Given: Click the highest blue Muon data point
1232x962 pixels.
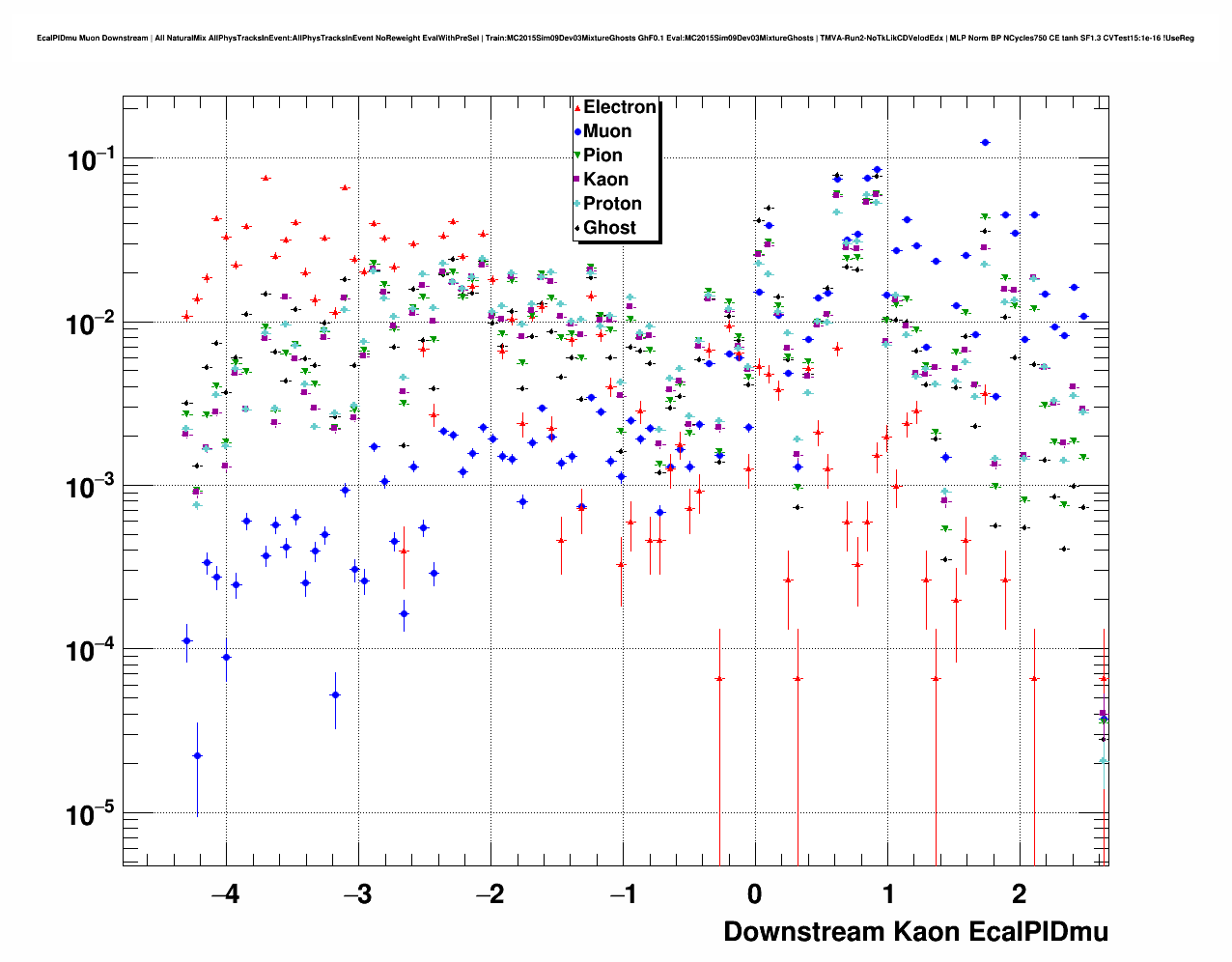Looking at the screenshot, I should coord(985,142).
